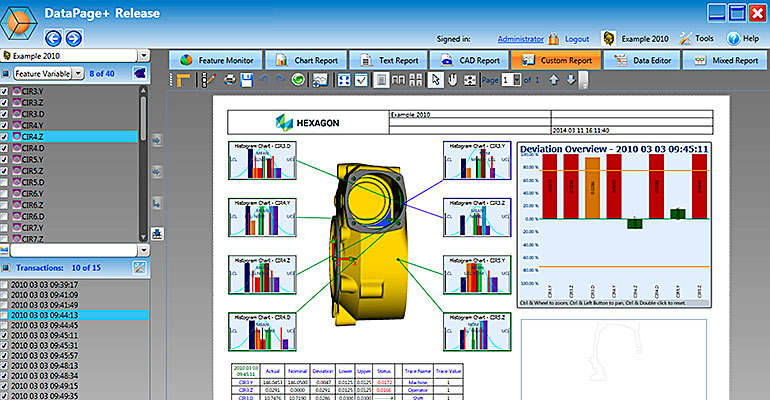Viewport: 770px width, 400px height.
Task: Click the checkmark window toolbar icon
Action: (361, 80)
